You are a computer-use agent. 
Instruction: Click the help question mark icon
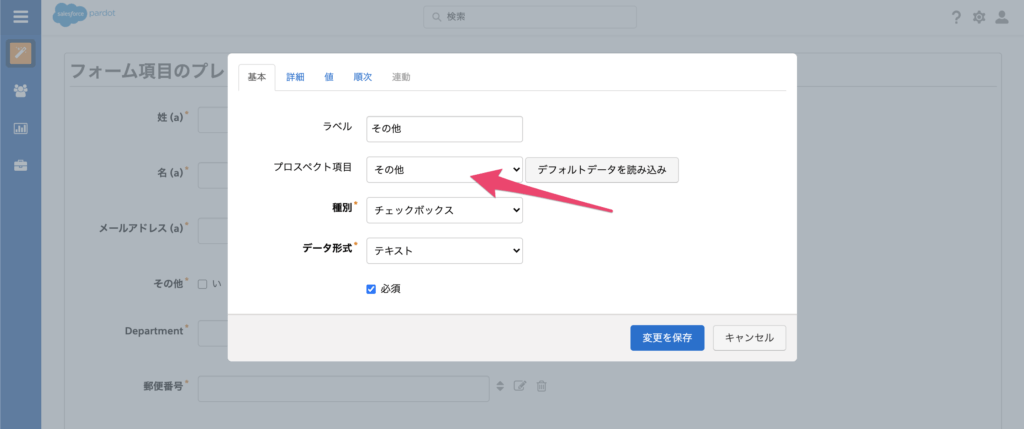[x=956, y=18]
